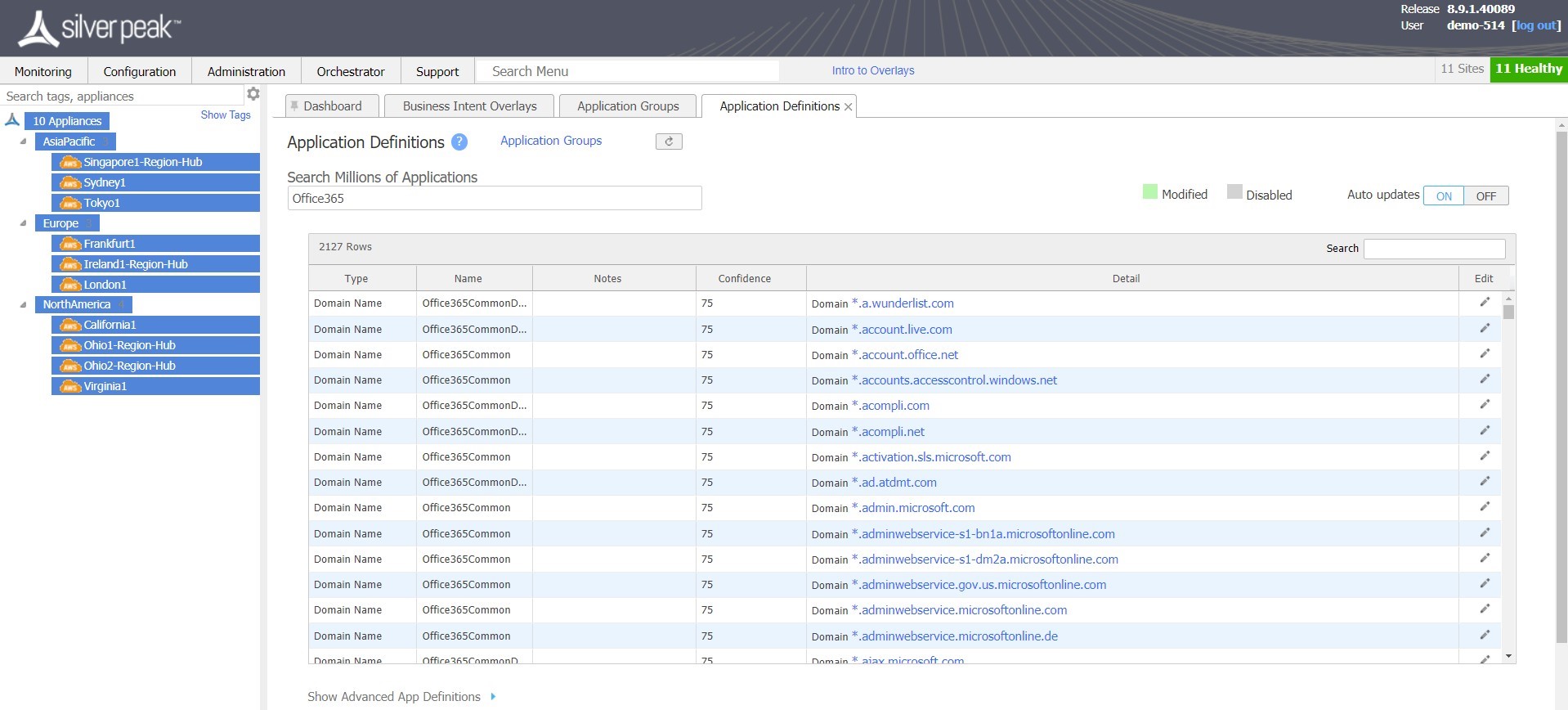This screenshot has width=1568, height=710.
Task: Select the Ohio1-Region-Hub appliance
Action: click(155, 345)
